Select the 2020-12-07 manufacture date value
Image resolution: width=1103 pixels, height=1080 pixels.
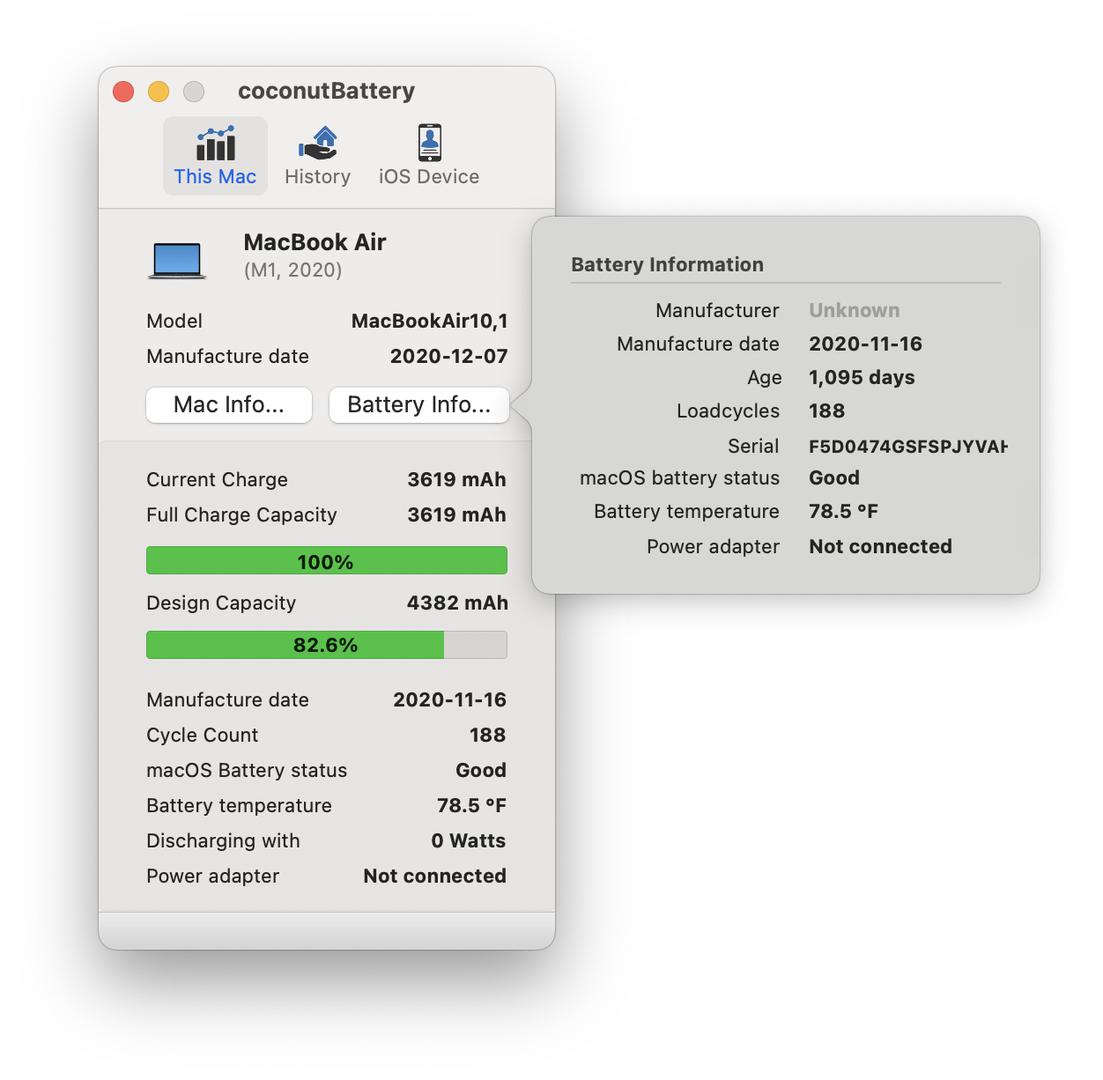[x=449, y=356]
